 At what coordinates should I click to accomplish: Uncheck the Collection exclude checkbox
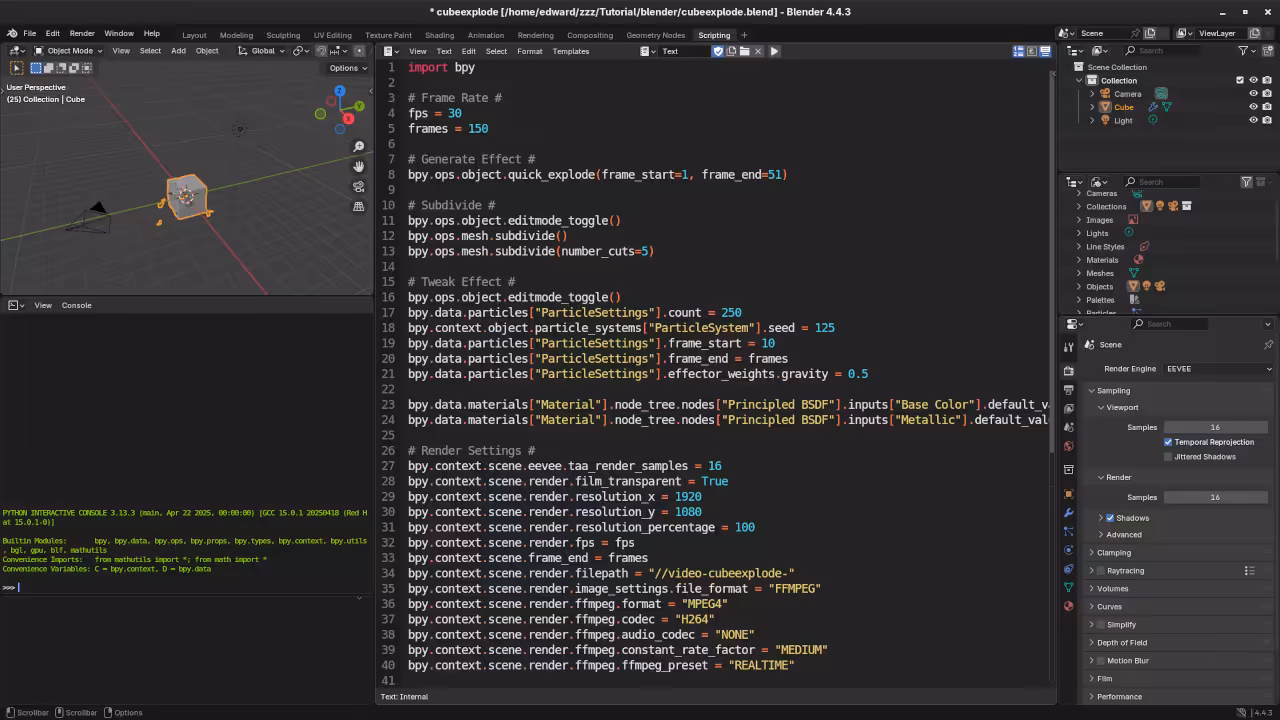point(1240,80)
